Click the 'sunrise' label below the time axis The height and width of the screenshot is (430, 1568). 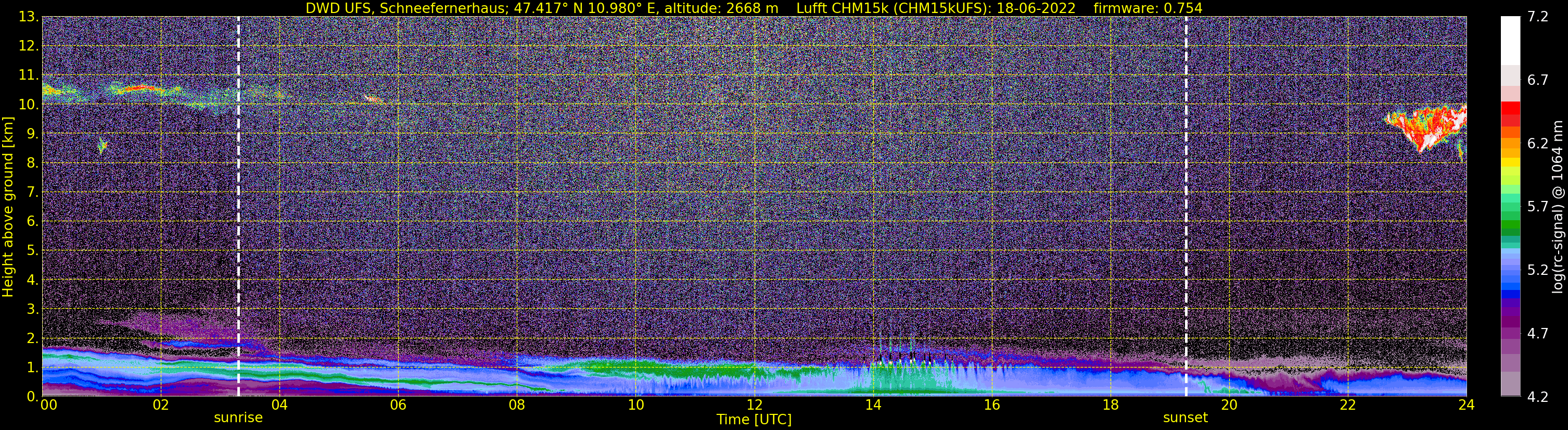tap(238, 418)
